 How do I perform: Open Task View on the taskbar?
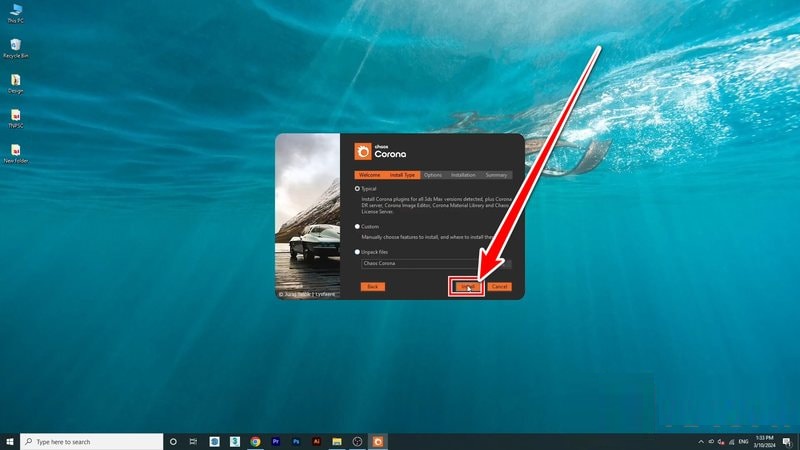pyautogui.click(x=193, y=442)
